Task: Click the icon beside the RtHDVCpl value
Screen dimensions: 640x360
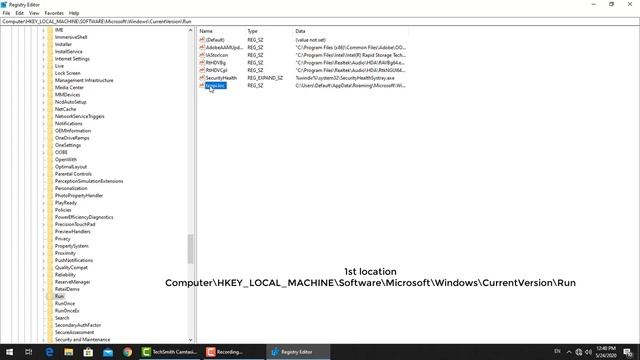Action: tap(202, 70)
